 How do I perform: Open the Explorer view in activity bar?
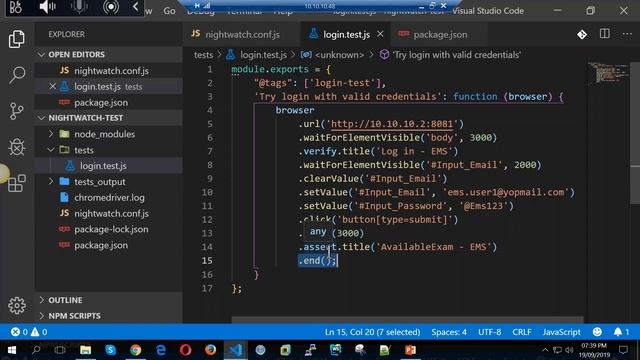click(17, 39)
